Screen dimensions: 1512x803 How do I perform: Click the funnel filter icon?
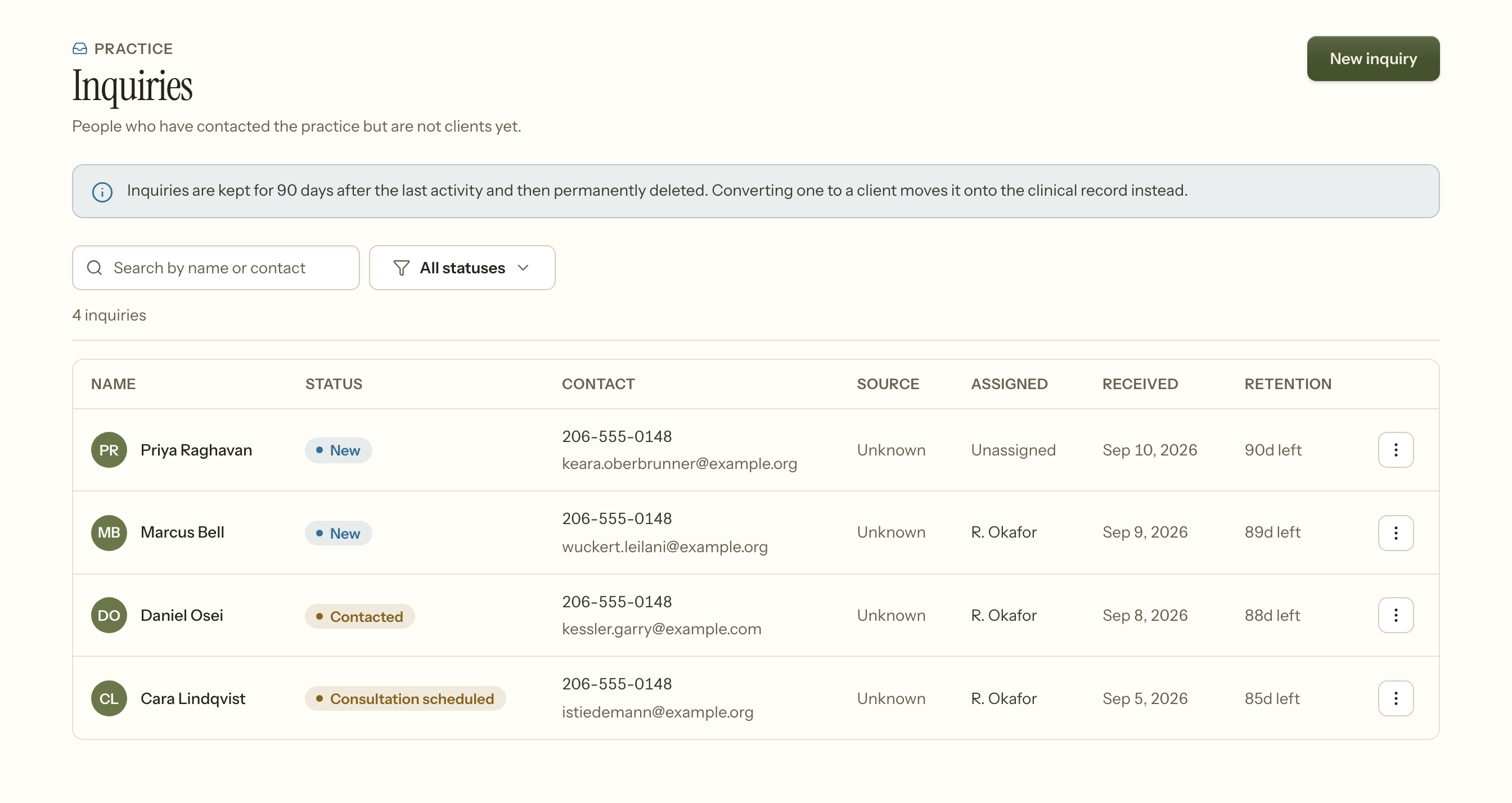(x=401, y=268)
